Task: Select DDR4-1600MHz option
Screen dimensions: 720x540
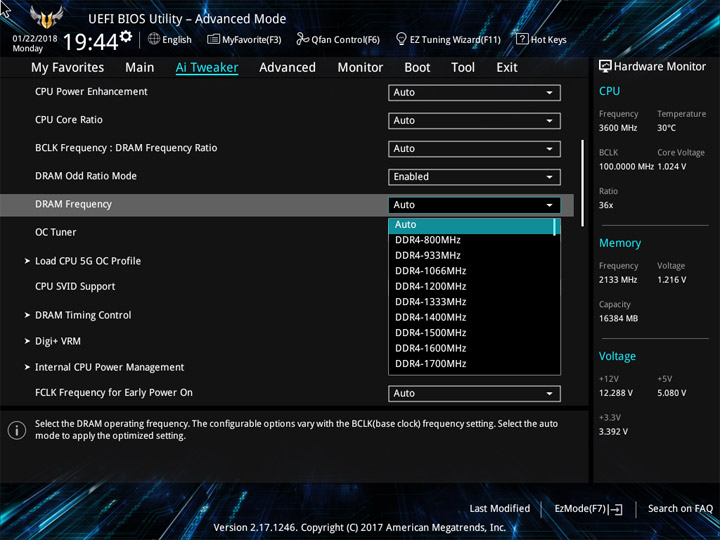Action: click(x=472, y=349)
